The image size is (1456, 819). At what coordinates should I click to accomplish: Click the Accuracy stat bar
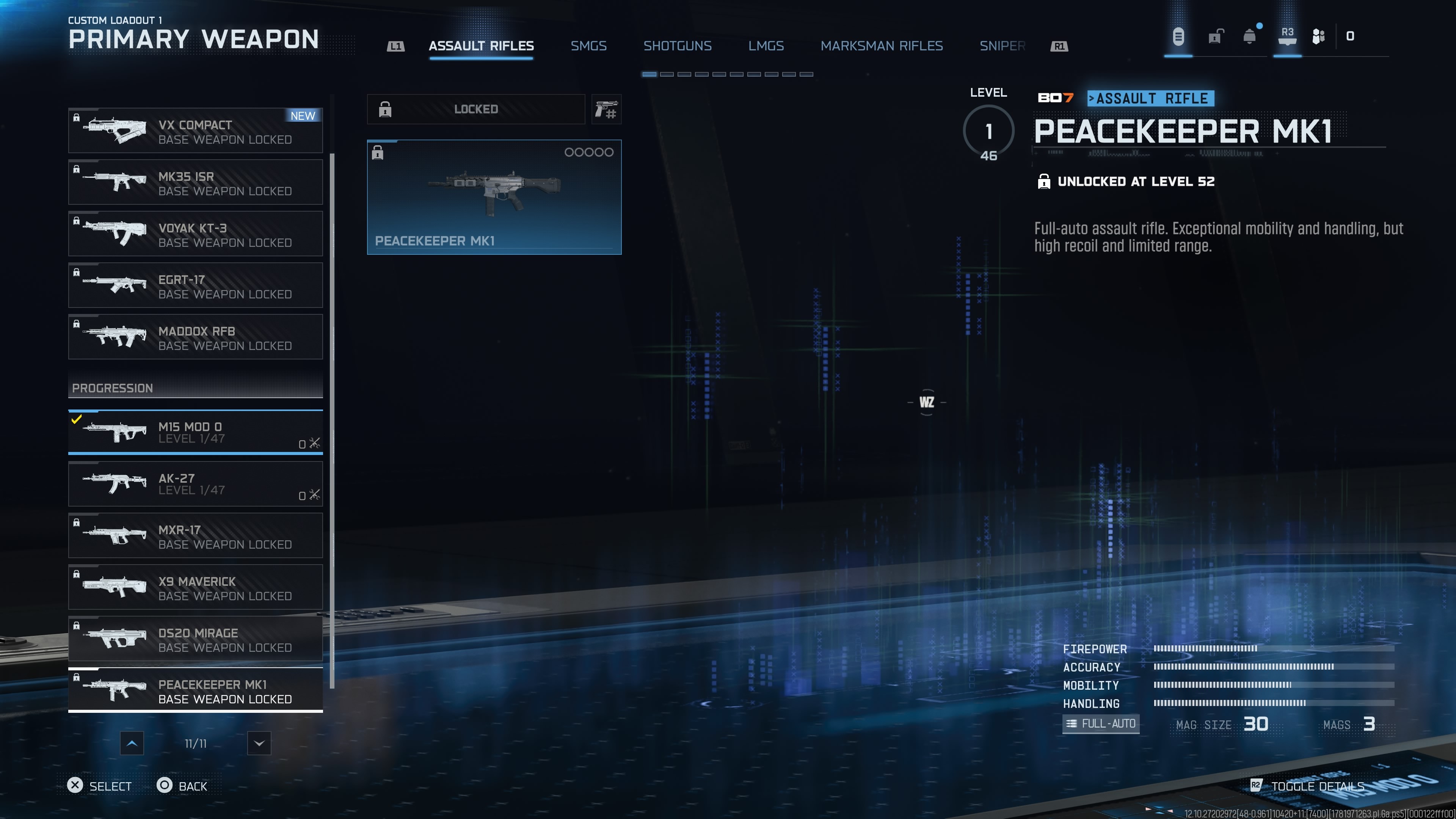click(x=1274, y=667)
